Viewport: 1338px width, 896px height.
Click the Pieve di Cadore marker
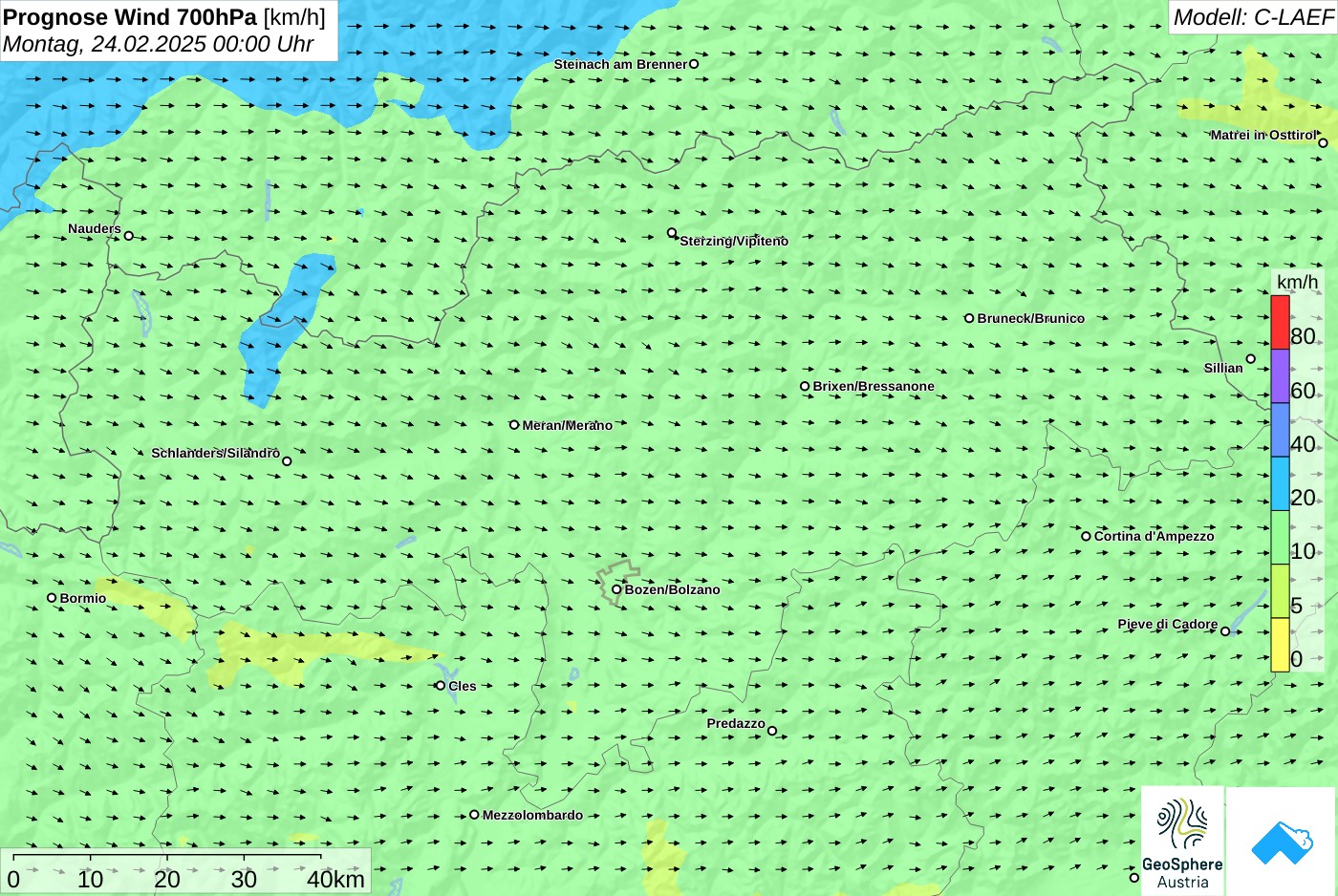(1225, 631)
